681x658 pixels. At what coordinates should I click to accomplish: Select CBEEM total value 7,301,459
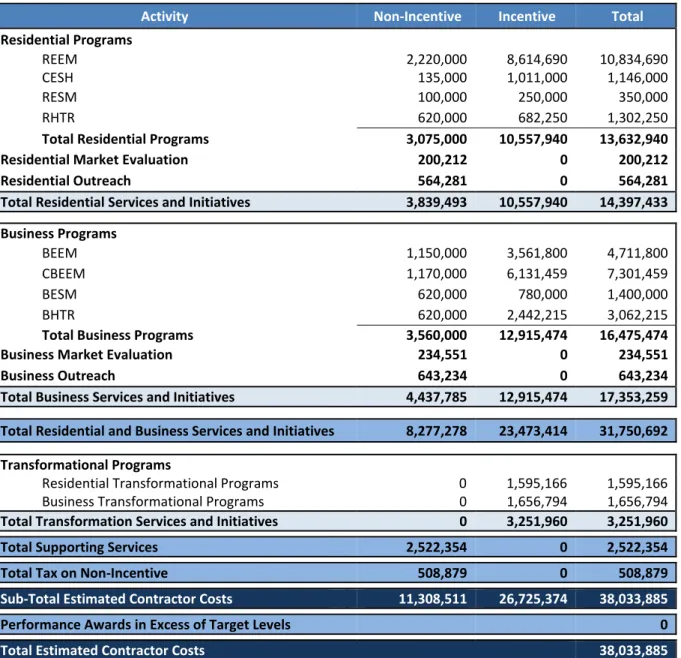pyautogui.click(x=637, y=274)
